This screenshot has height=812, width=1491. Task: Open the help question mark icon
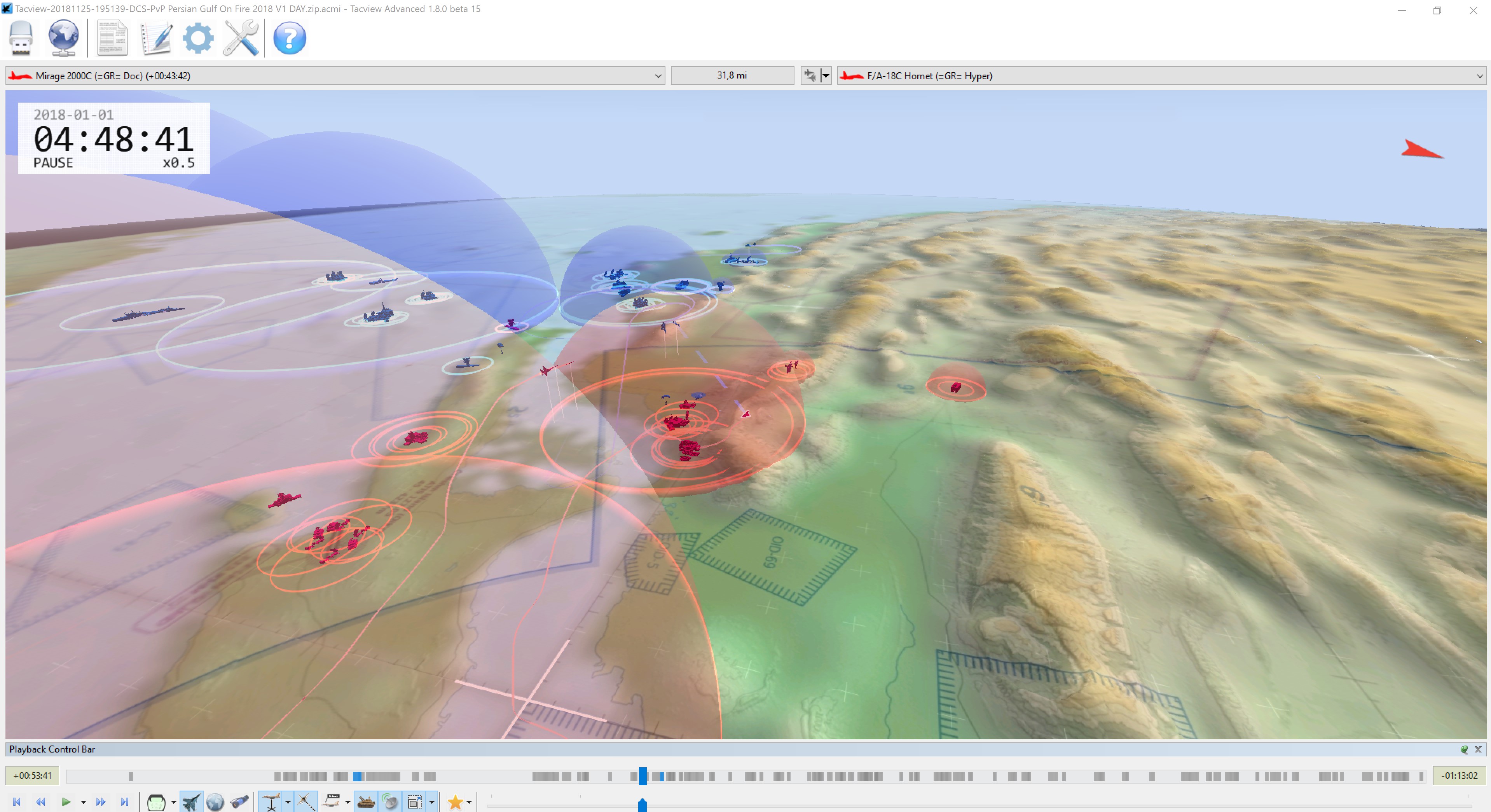click(x=290, y=38)
